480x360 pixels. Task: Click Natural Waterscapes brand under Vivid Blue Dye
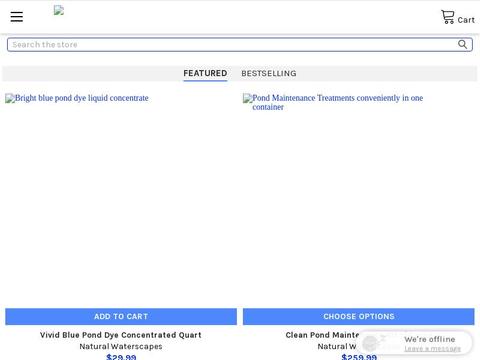[121, 347]
